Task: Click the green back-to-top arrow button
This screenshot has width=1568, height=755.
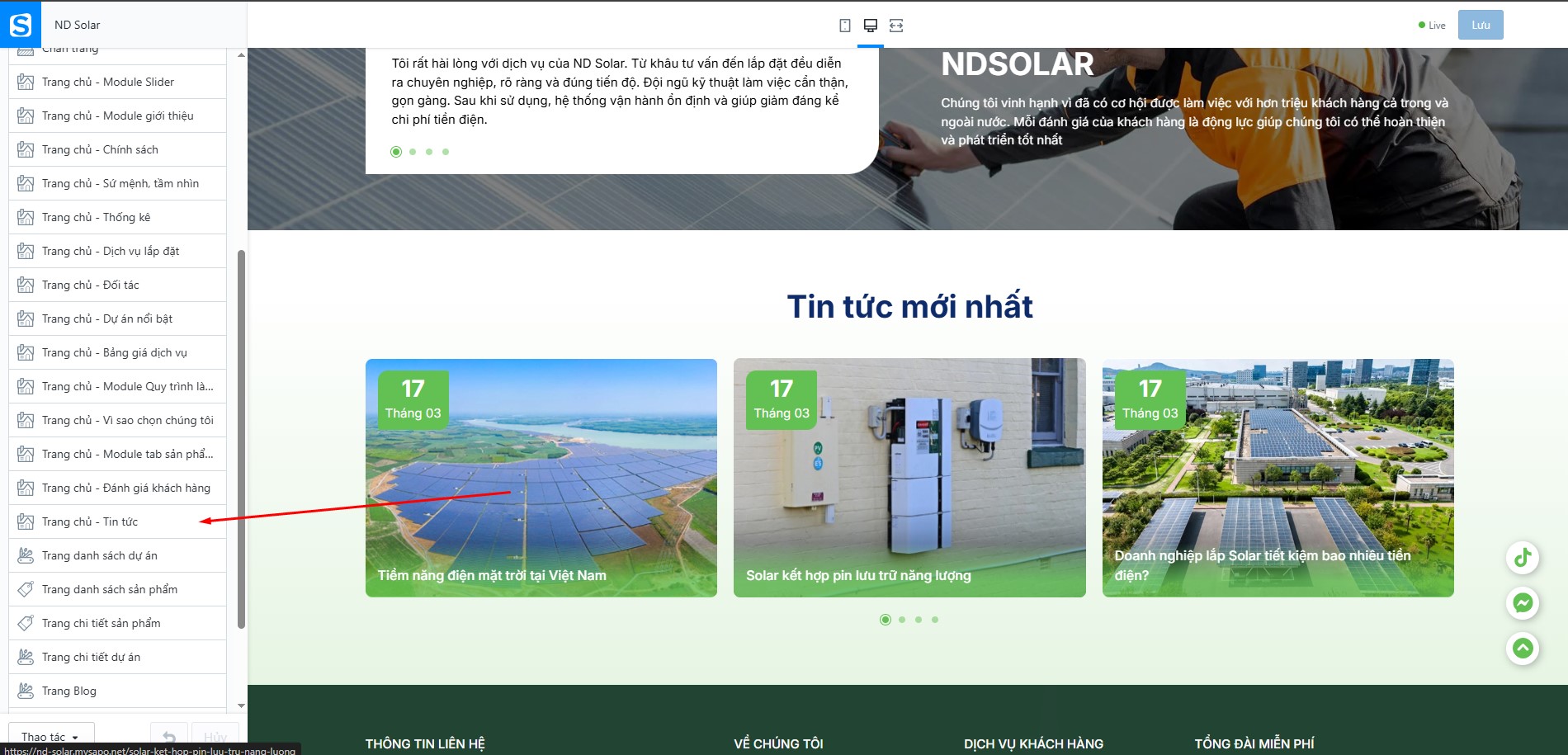Action: point(1523,649)
